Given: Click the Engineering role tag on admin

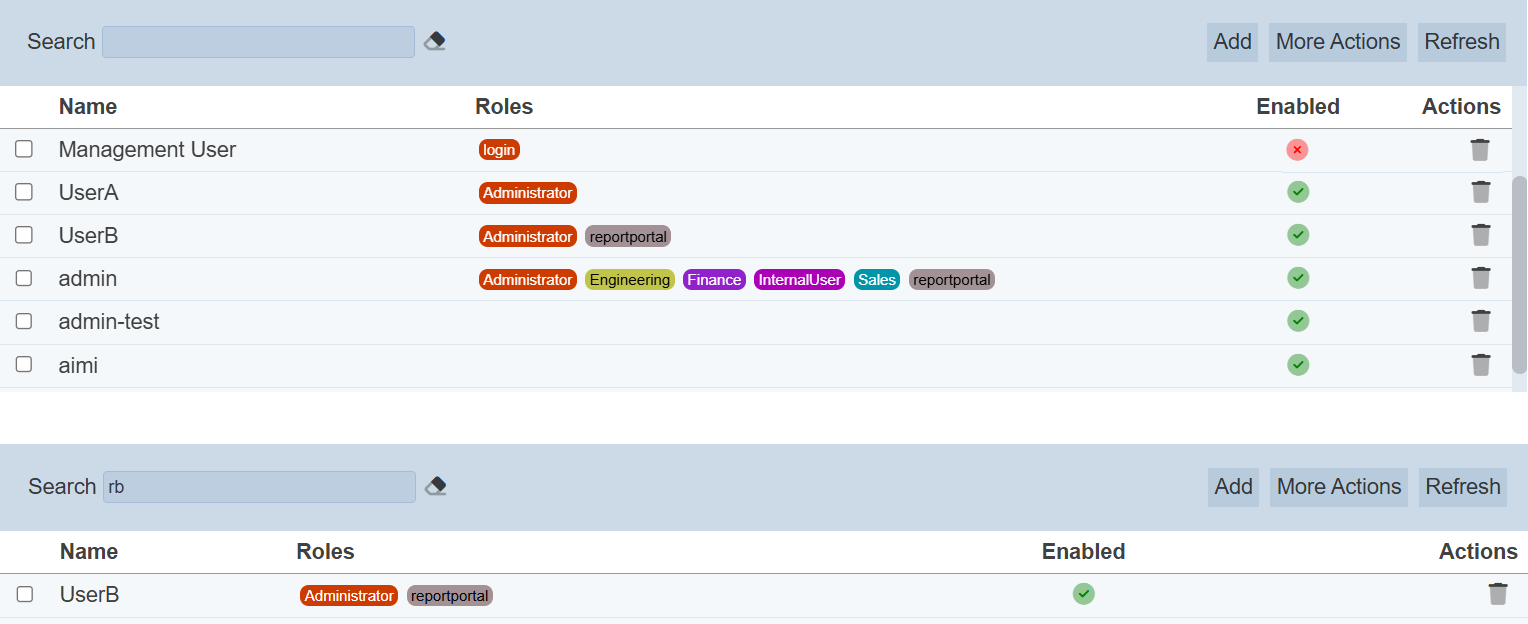Looking at the screenshot, I should tap(629, 280).
